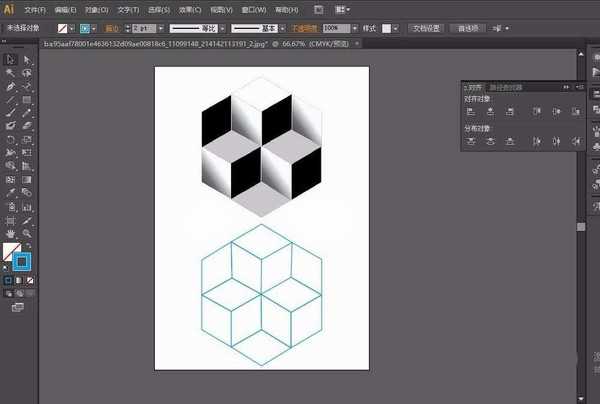Switch to Color fill mode button
This screenshot has height=404, width=600.
(x=9, y=281)
